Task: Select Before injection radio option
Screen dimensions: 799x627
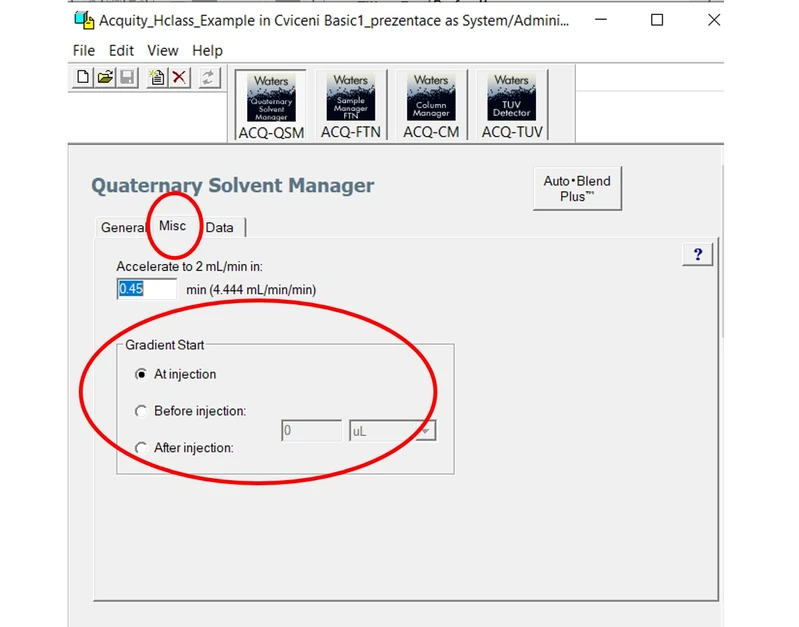Action: 141,411
